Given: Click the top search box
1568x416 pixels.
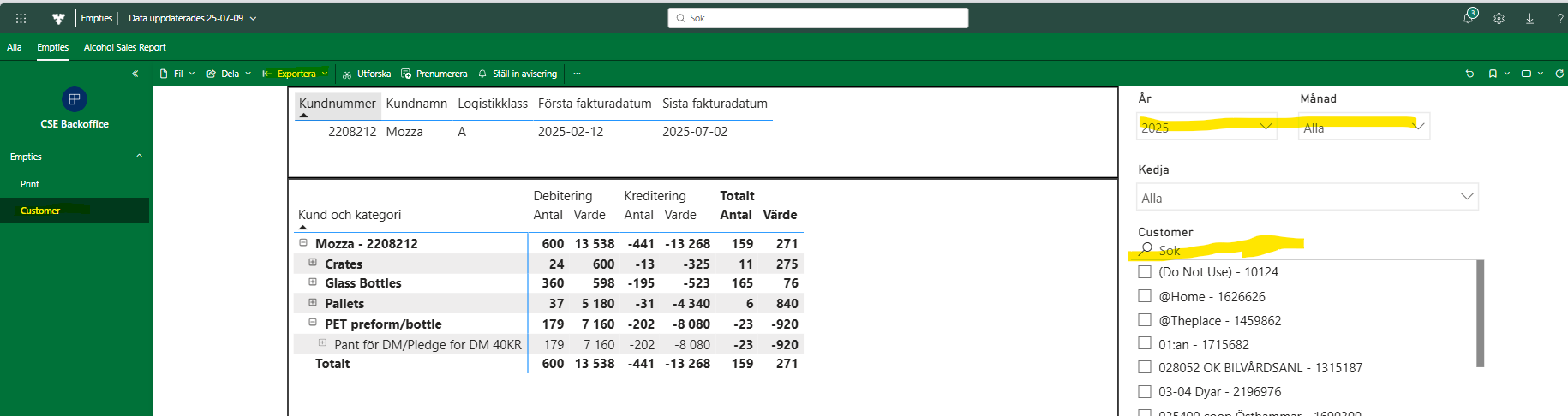Looking at the screenshot, I should click(818, 18).
